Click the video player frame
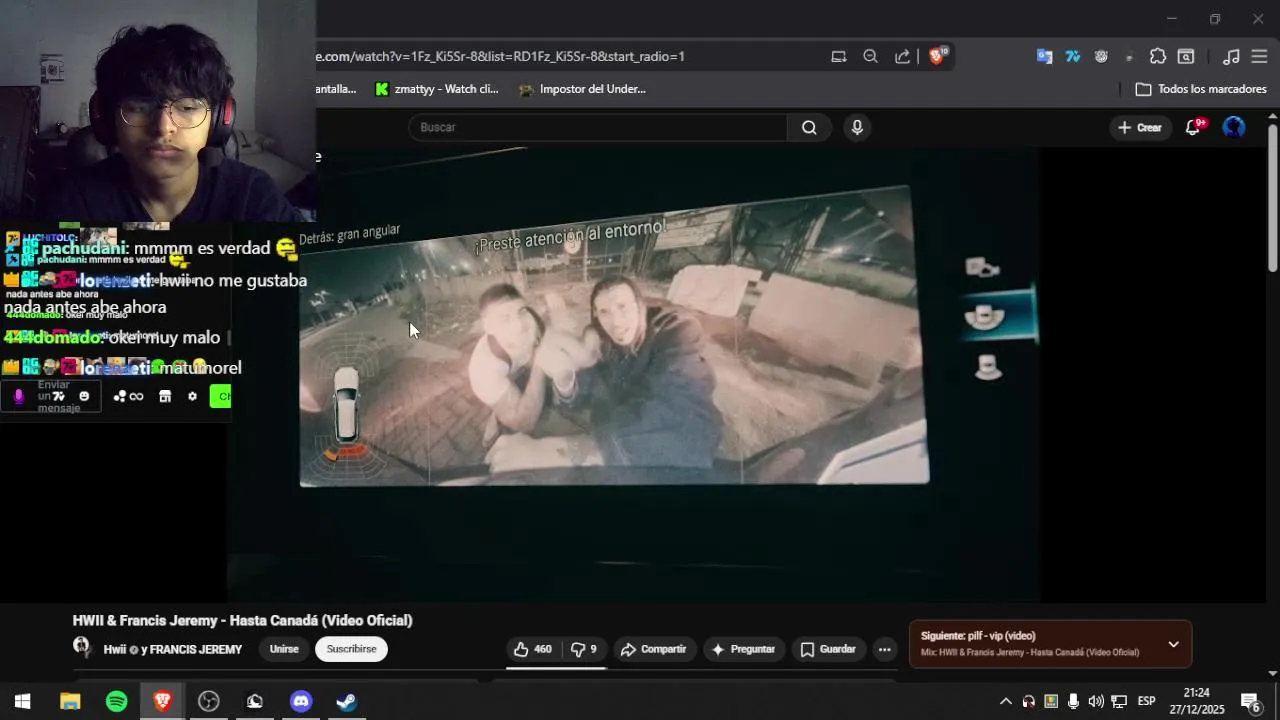This screenshot has height=720, width=1280. [634, 375]
